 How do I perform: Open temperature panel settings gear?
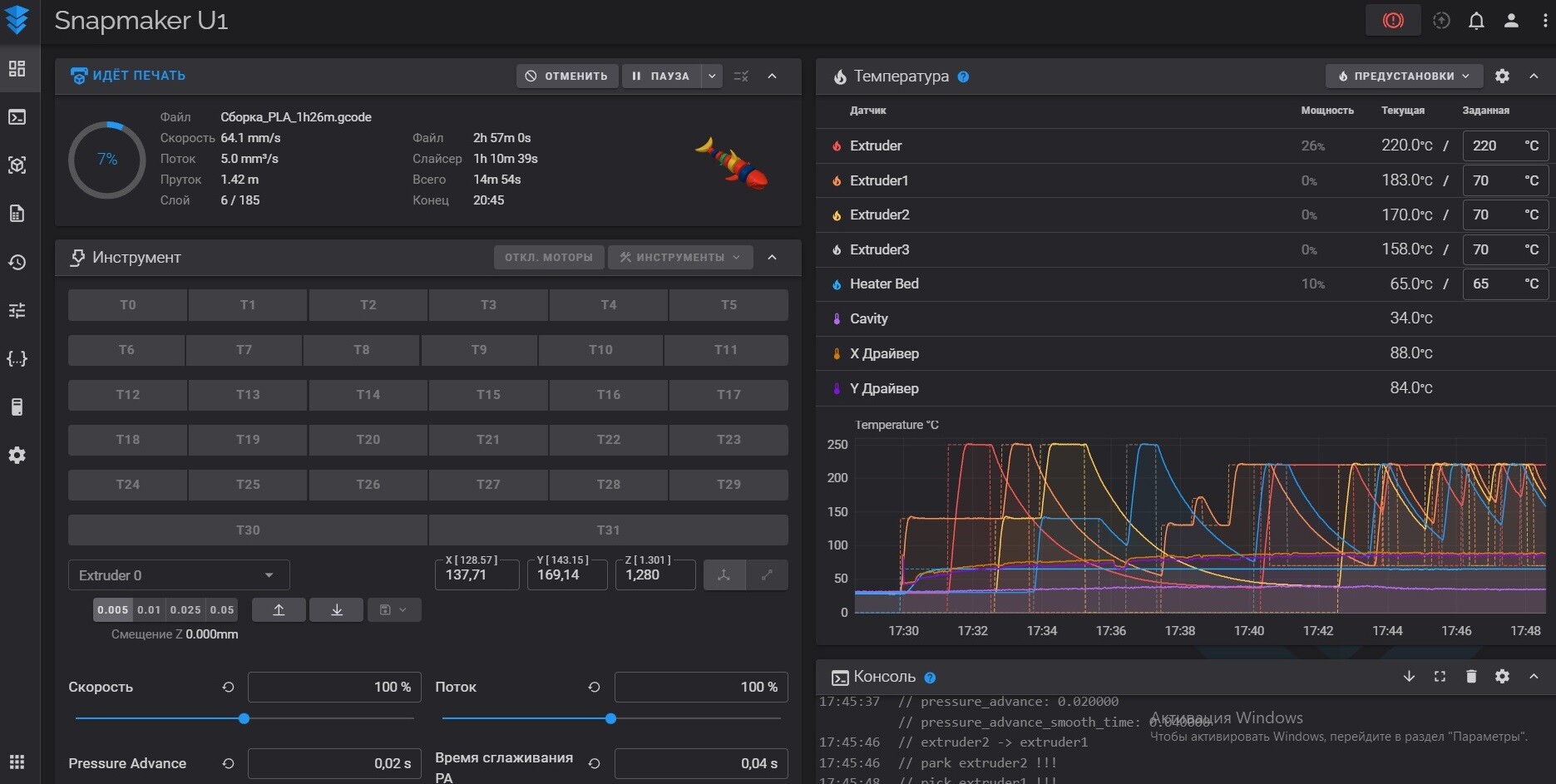coord(1502,76)
